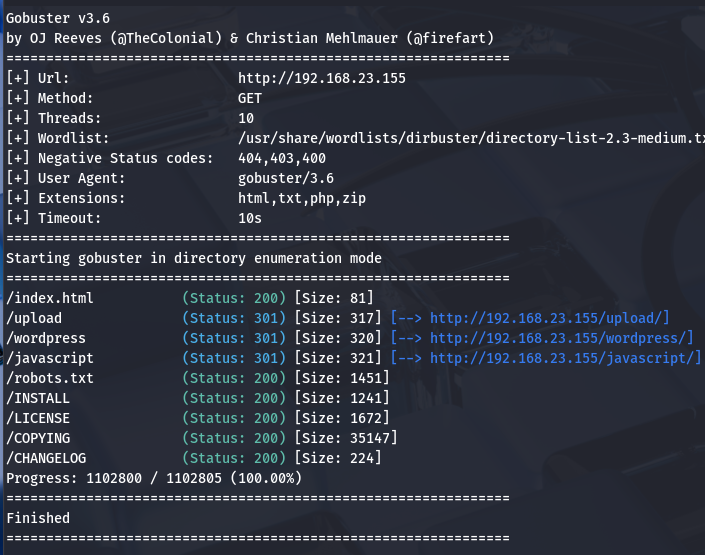
Task: Click Size 224 on the /CHANGELOG row
Action: [x=338, y=458]
